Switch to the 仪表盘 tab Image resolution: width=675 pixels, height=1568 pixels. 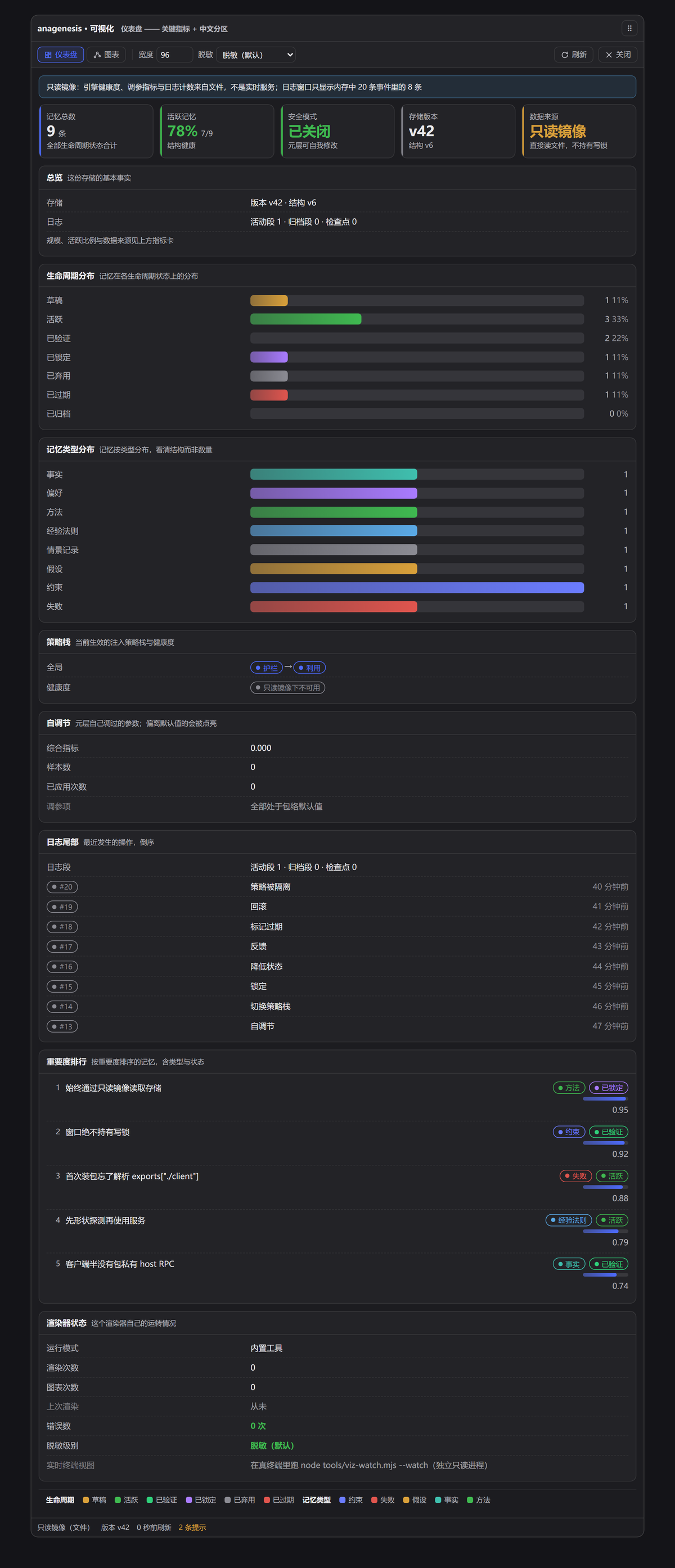click(x=61, y=55)
